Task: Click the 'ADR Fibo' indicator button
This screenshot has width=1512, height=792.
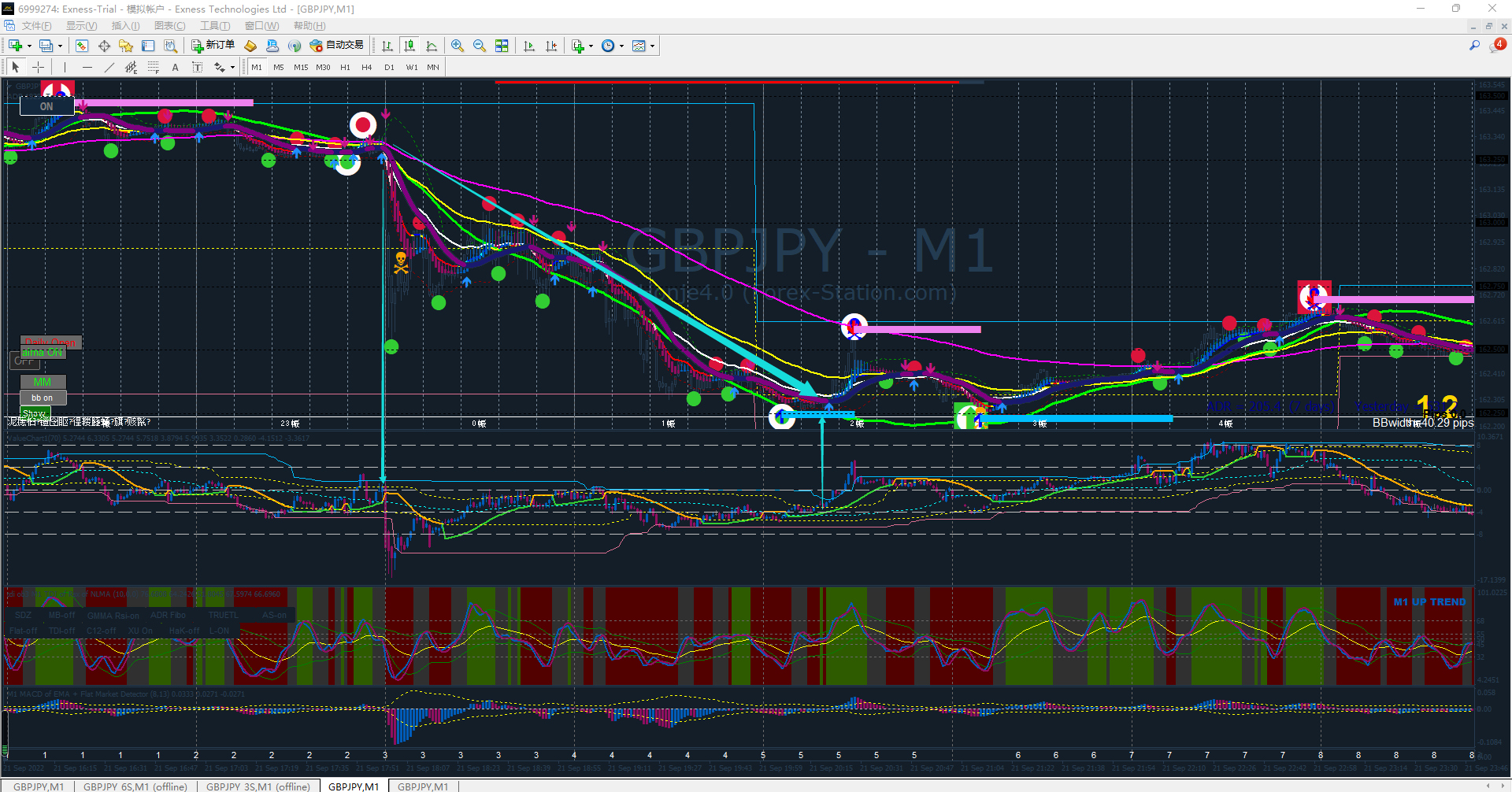Action: coord(168,616)
